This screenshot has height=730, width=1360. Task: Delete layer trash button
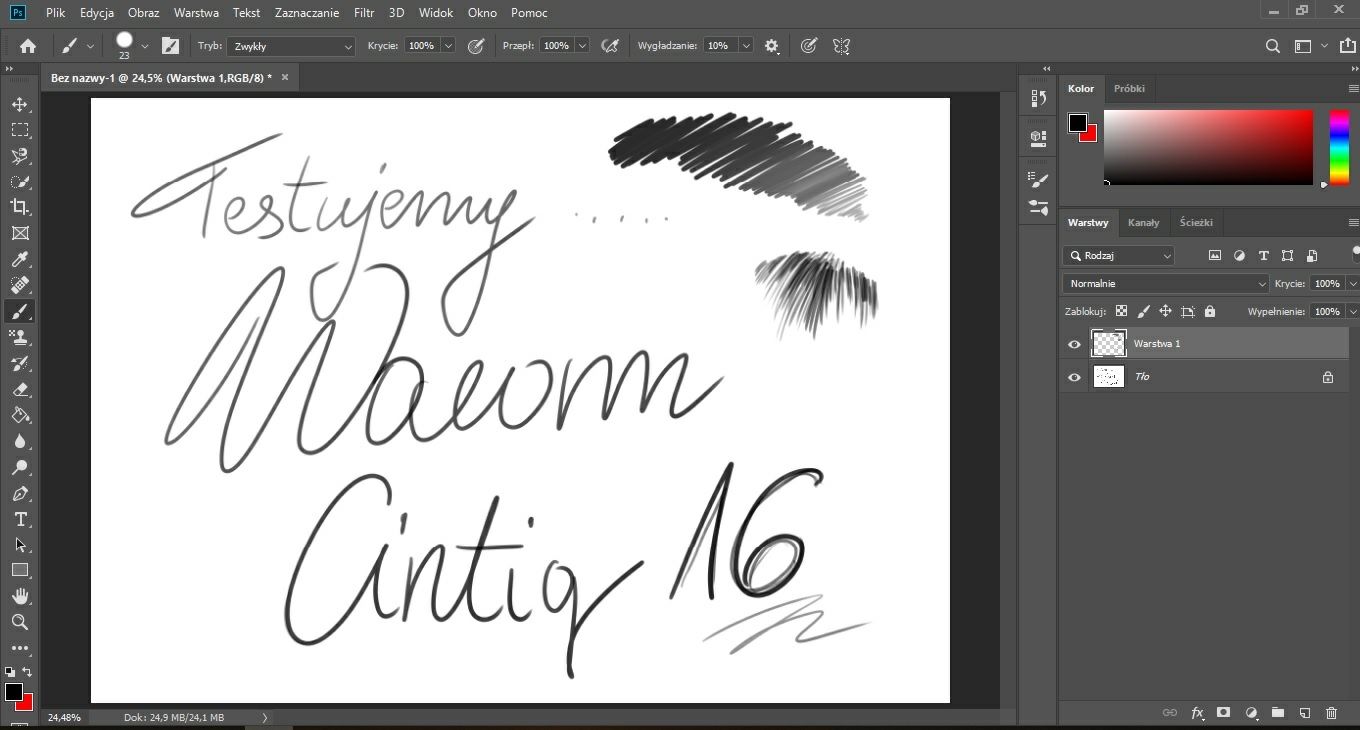pos(1331,713)
